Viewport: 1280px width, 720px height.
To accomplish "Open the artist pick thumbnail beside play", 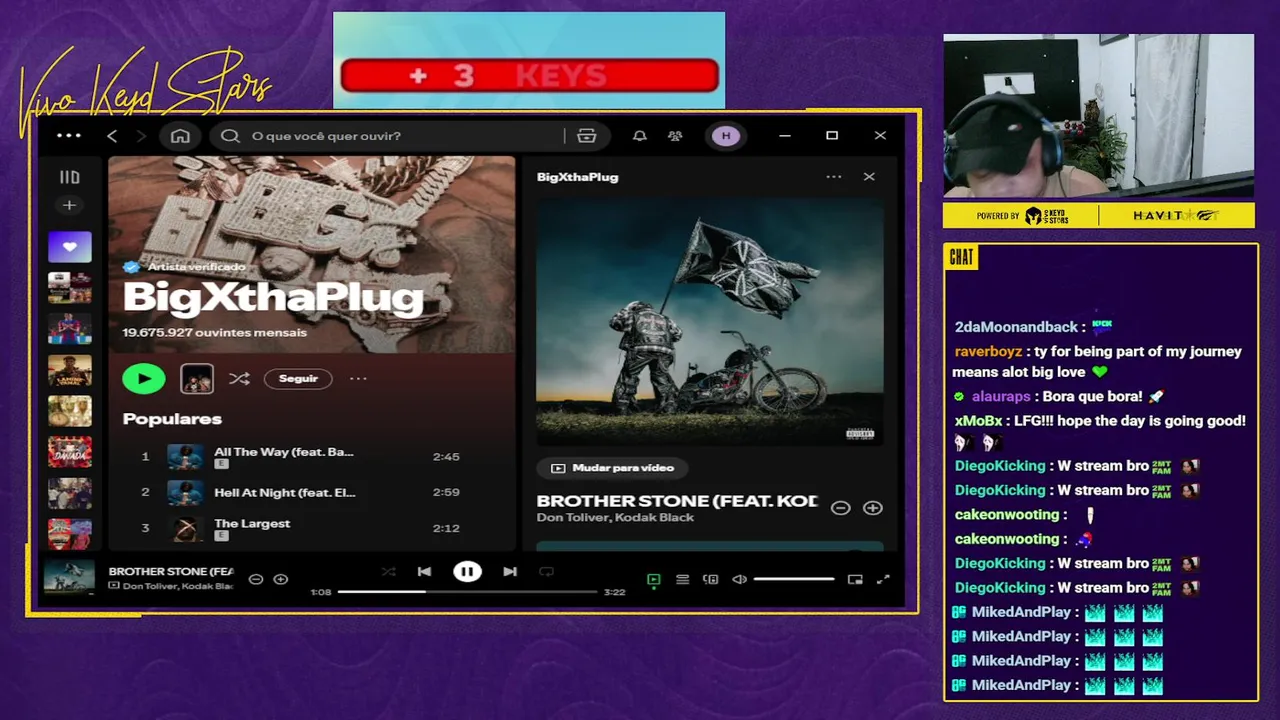I will 197,378.
